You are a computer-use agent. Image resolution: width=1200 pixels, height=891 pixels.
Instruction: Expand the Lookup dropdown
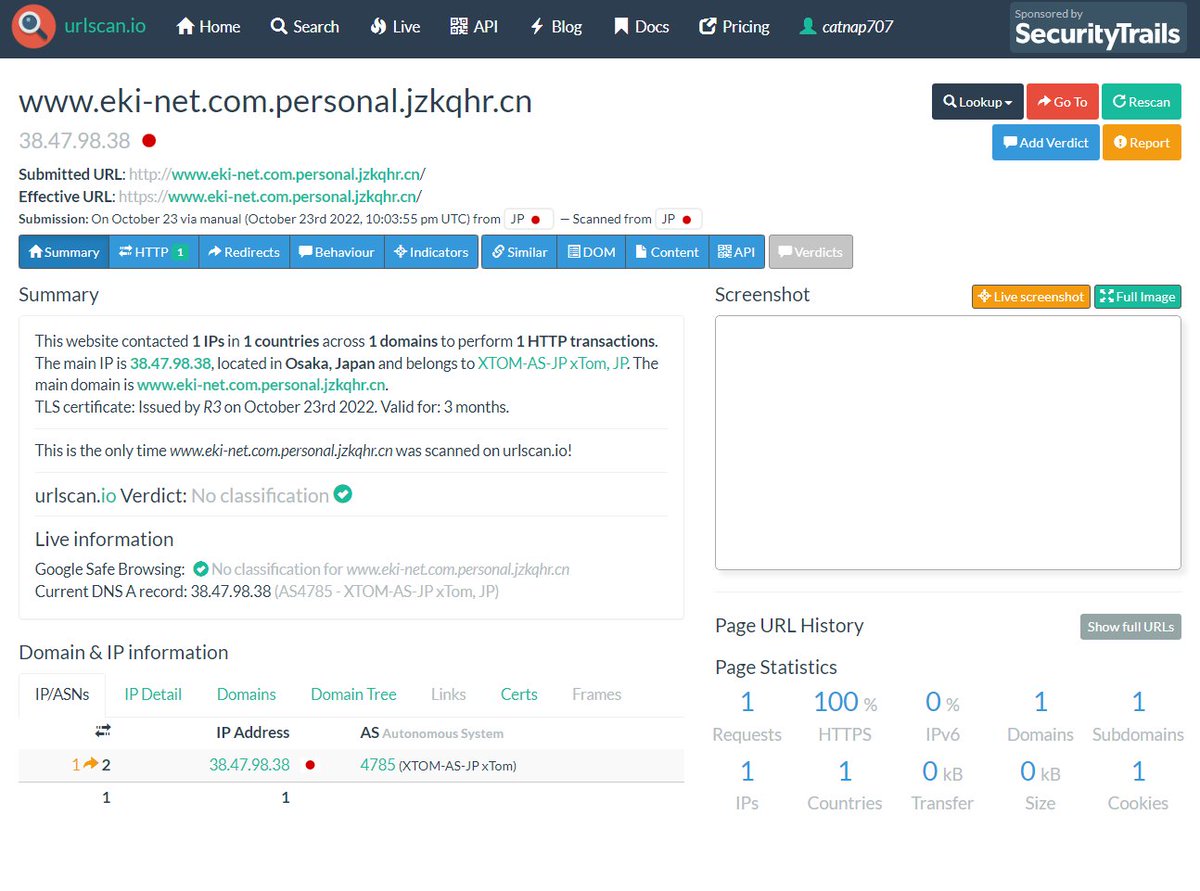pos(978,102)
